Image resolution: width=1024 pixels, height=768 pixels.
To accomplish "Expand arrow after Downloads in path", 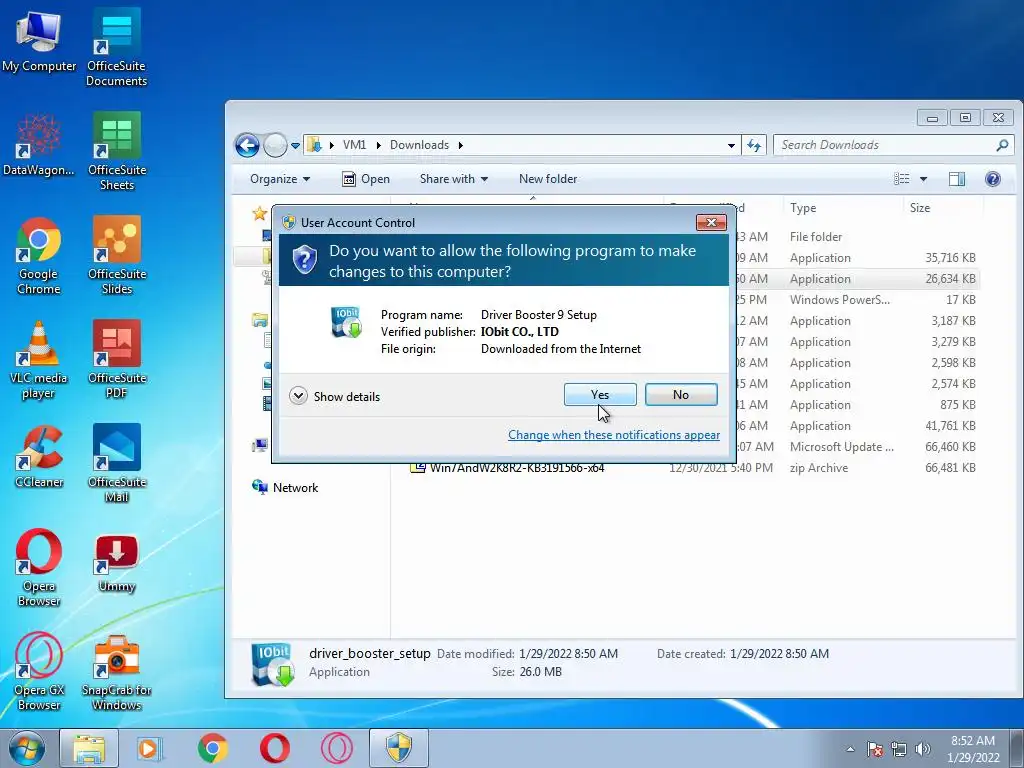I will (x=460, y=145).
